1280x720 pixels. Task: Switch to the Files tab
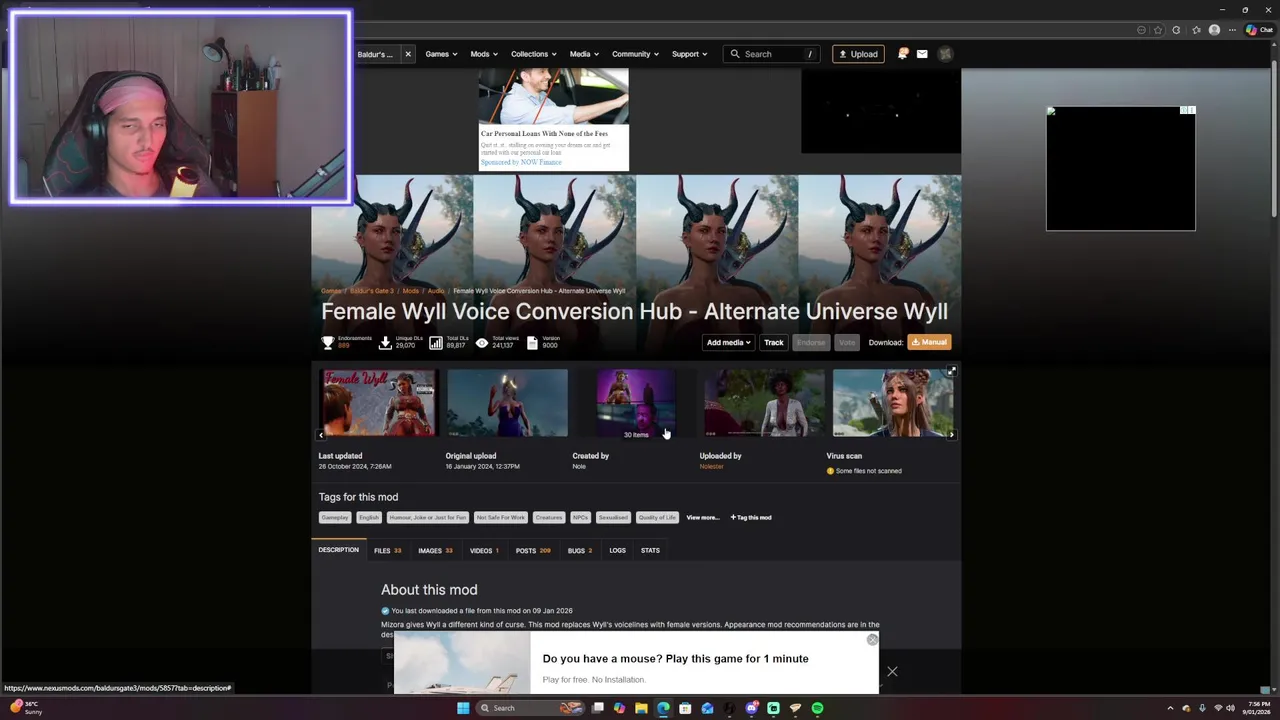(x=387, y=551)
